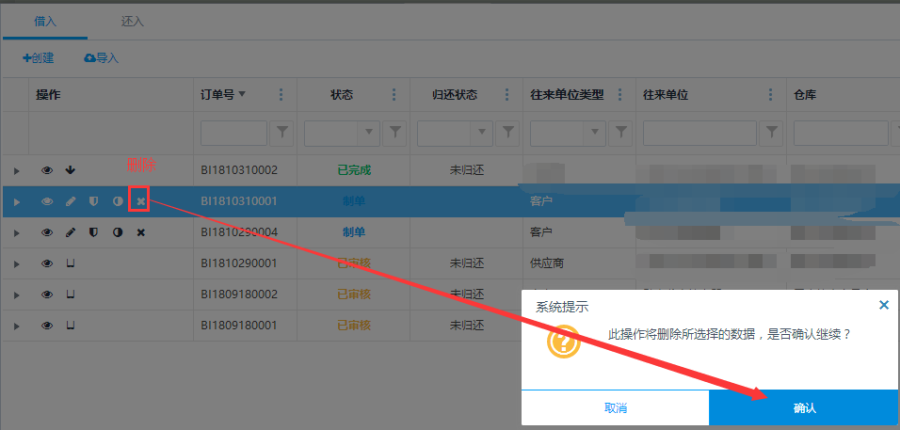
Task: View details with eye icon for BI1810310002
Action: click(x=46, y=170)
